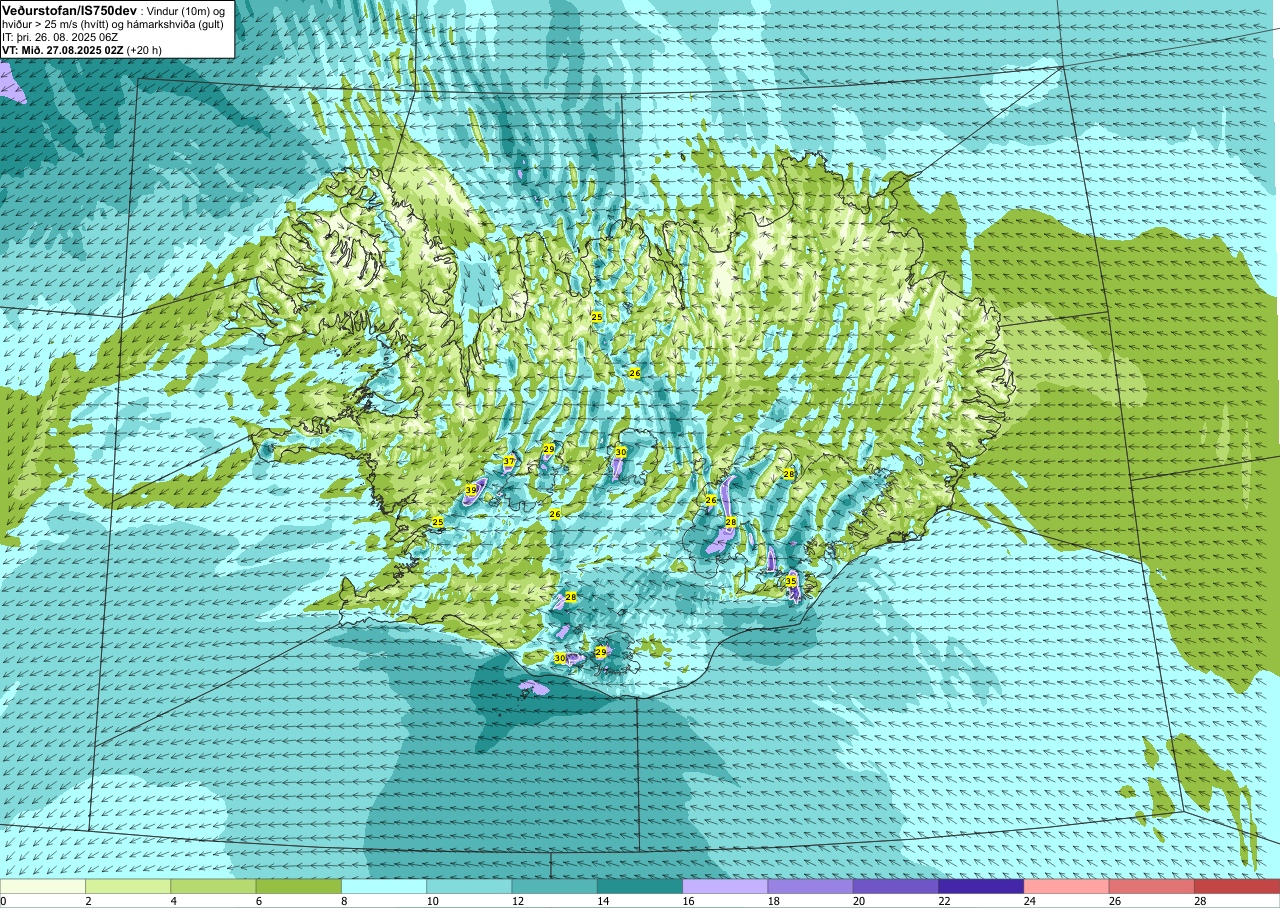Screen dimensions: 1280x908
Task: Click the red legend swatch above 28
Action: pos(1237,886)
